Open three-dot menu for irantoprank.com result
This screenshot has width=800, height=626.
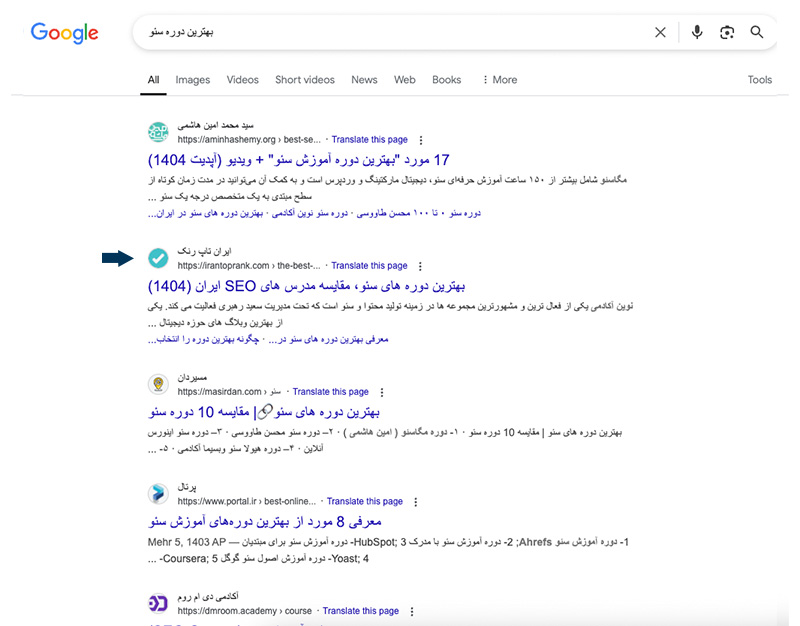[x=420, y=266]
